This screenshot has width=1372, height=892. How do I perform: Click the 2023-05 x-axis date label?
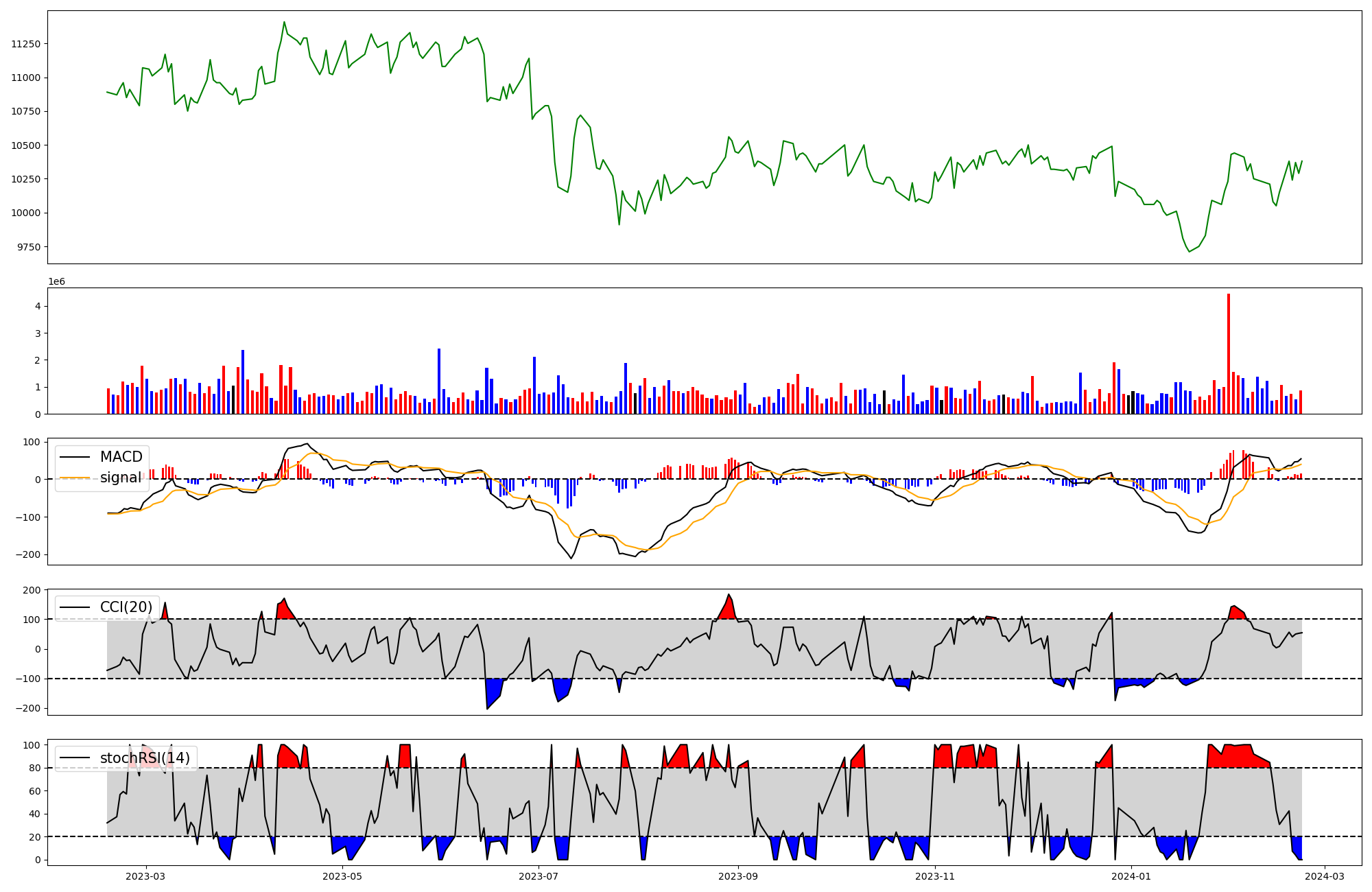[x=342, y=876]
